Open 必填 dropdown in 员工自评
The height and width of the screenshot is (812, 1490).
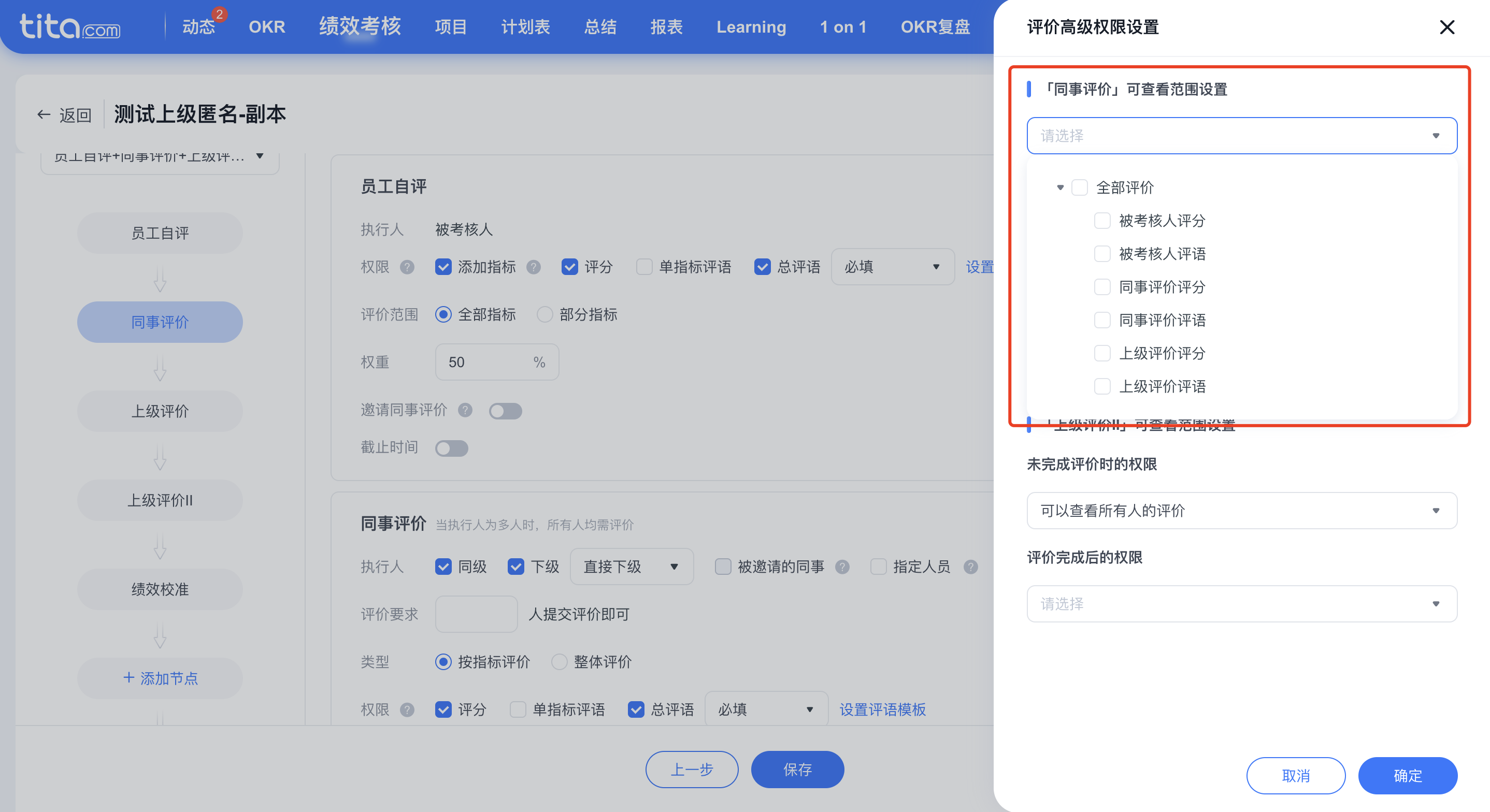point(893,267)
